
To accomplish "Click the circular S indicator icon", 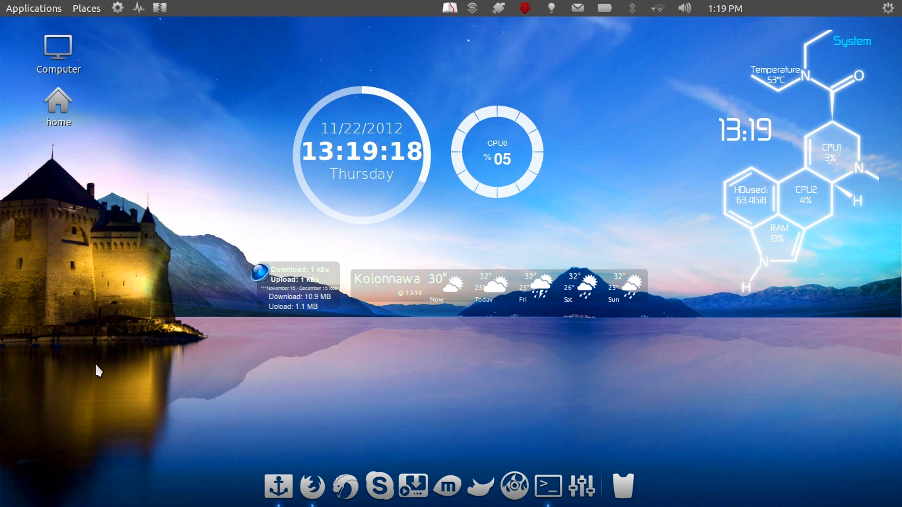I will tap(472, 8).
